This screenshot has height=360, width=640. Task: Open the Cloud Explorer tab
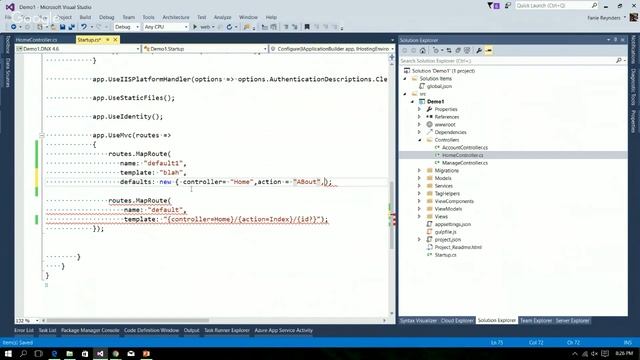pyautogui.click(x=457, y=320)
